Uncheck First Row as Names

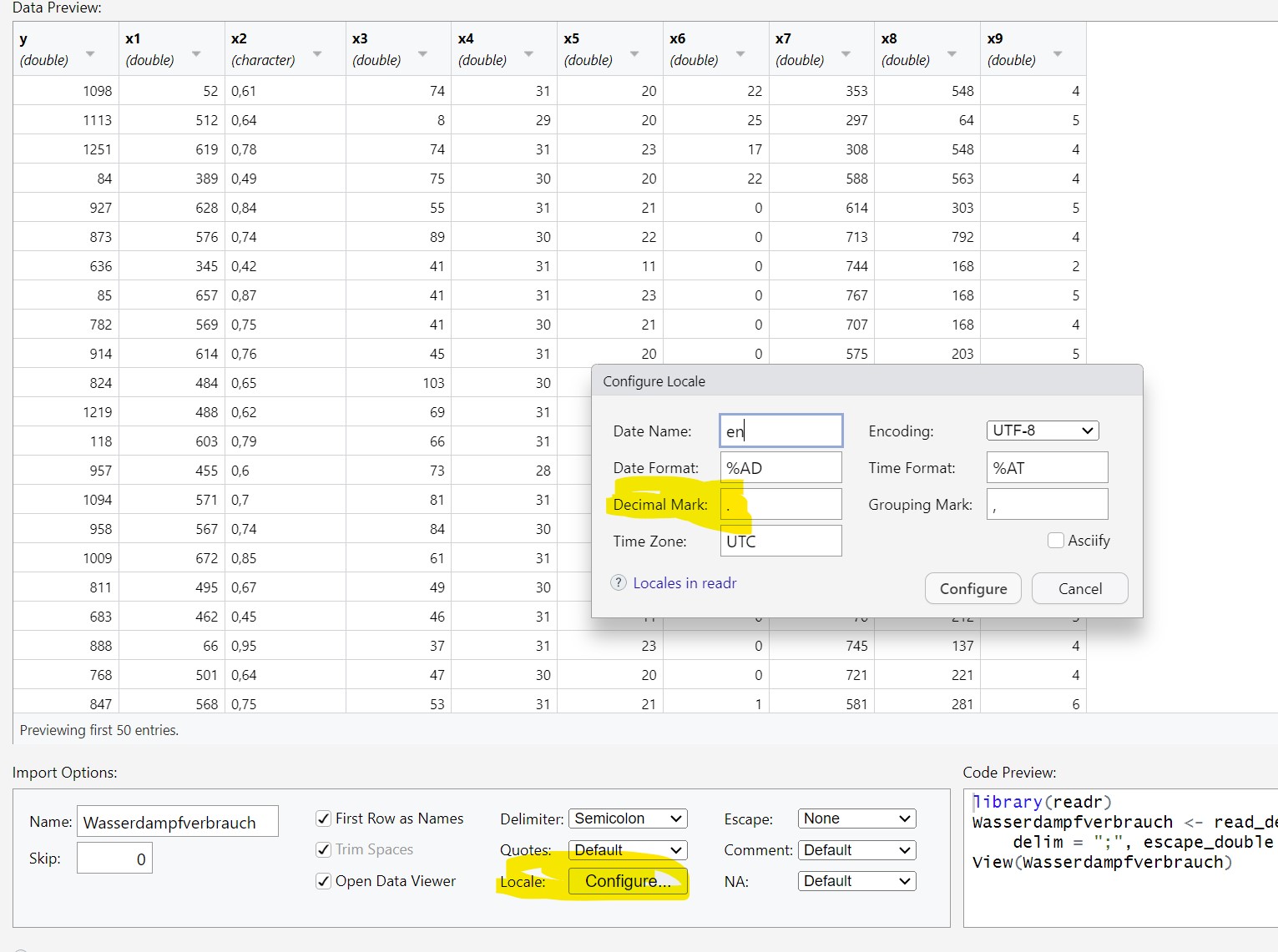click(x=324, y=819)
